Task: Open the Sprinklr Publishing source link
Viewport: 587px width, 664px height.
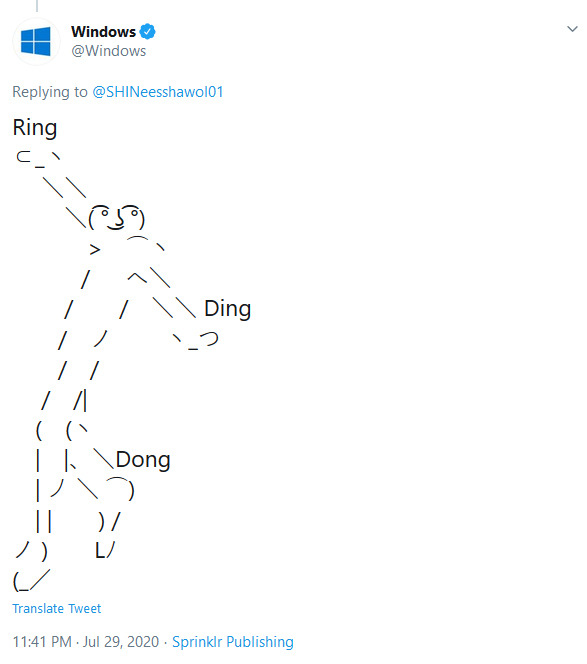Action: pyautogui.click(x=233, y=642)
